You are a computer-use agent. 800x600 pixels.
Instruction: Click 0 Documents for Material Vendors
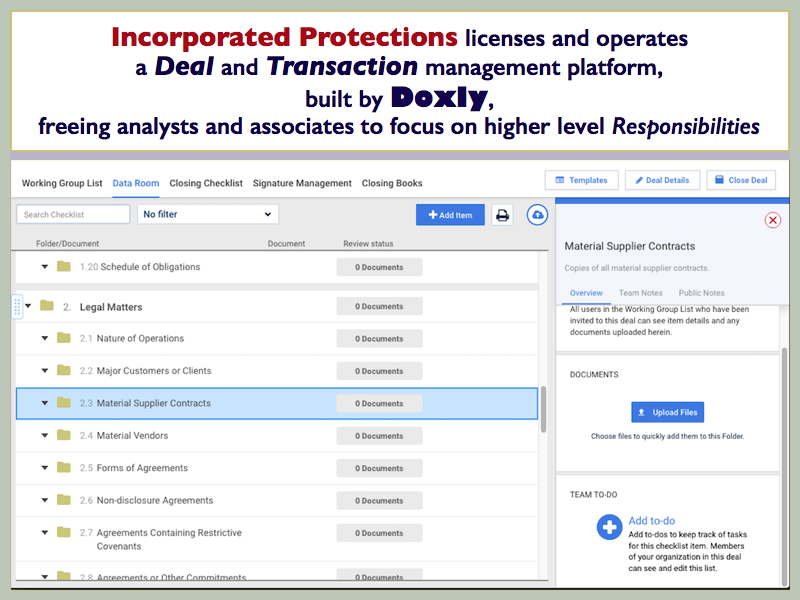(x=379, y=436)
